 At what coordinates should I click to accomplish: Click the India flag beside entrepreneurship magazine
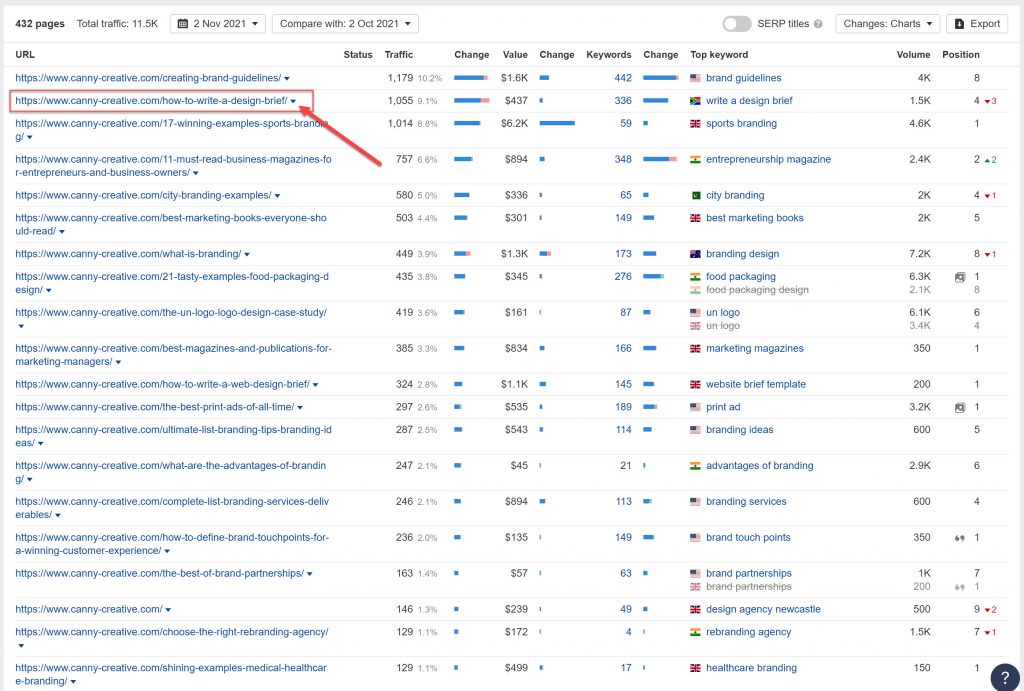pos(696,160)
